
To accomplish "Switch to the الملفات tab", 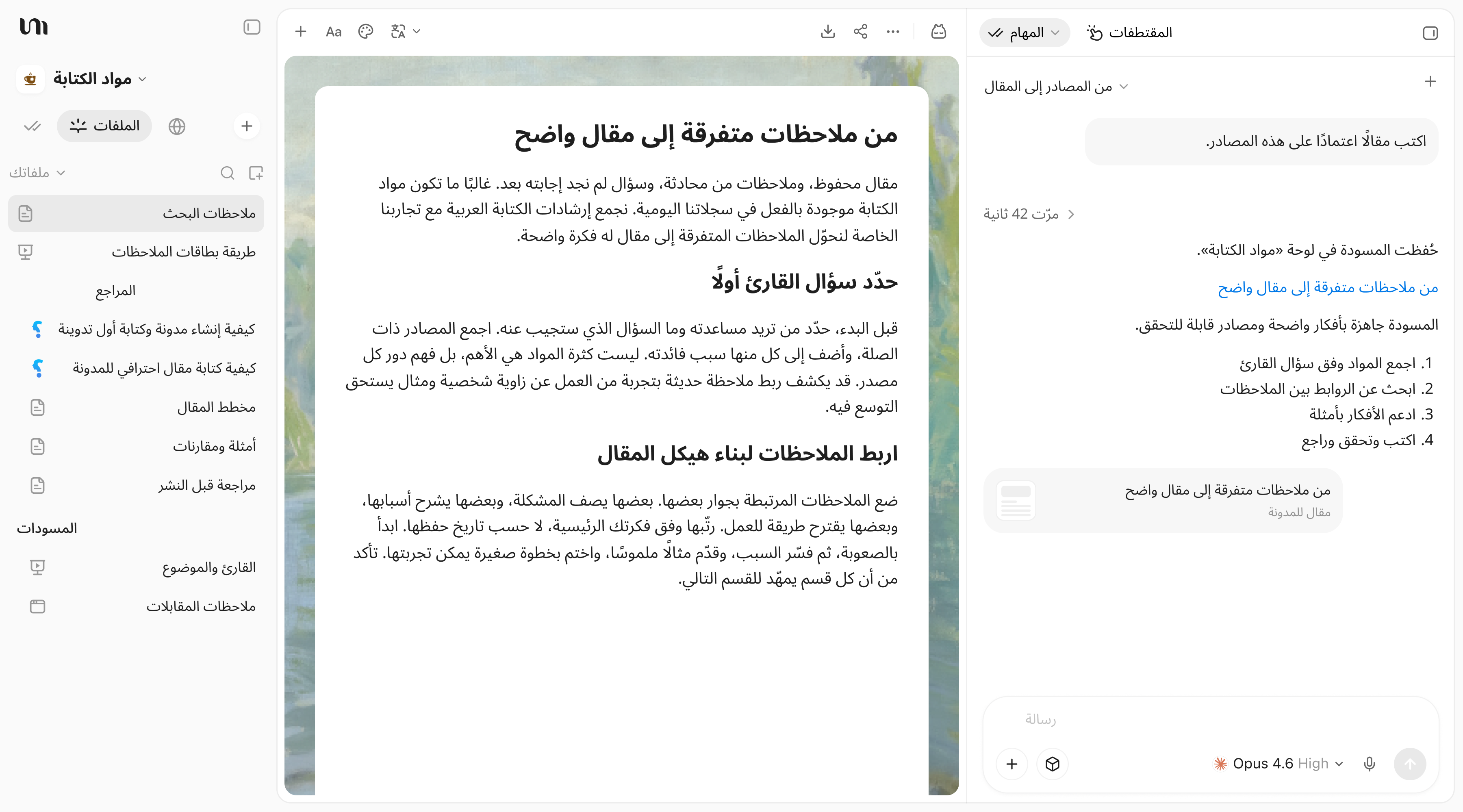I will point(104,126).
